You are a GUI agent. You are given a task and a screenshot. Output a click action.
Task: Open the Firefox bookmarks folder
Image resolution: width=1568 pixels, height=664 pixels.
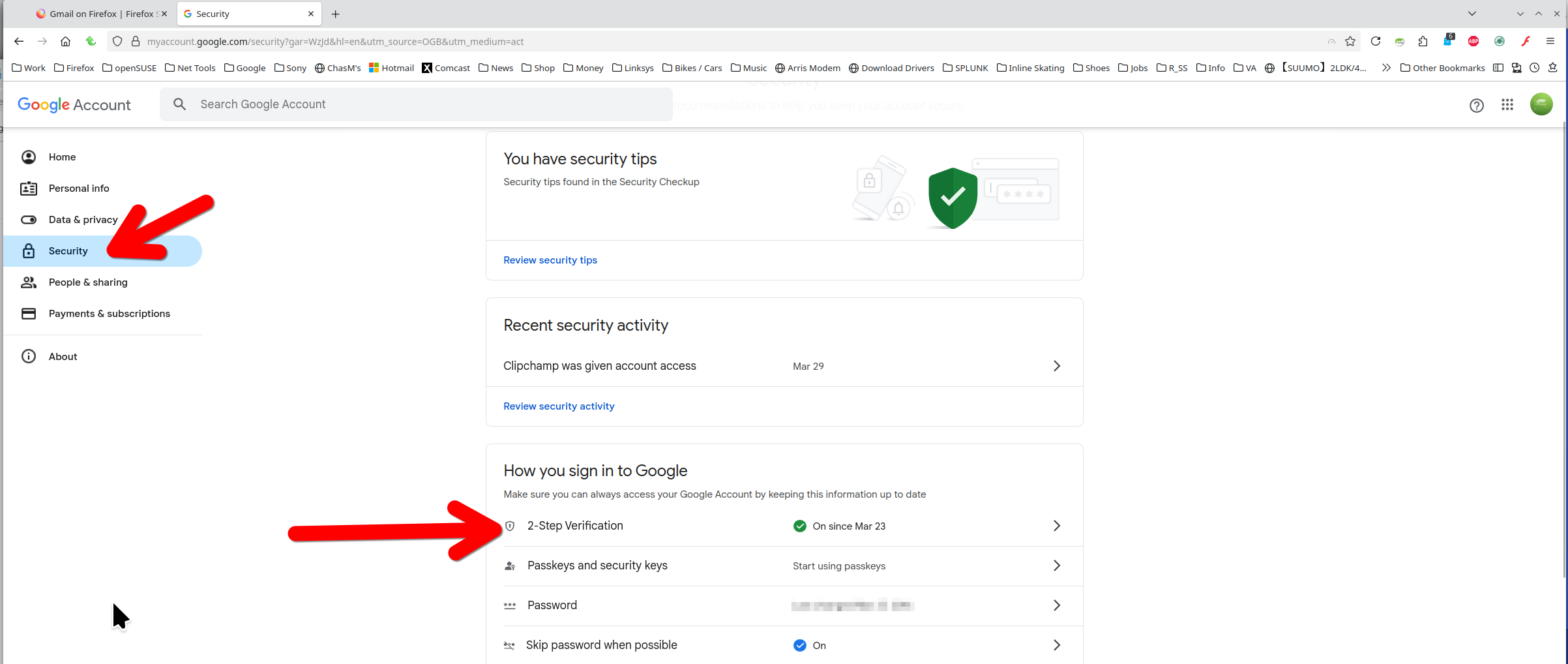pyautogui.click(x=74, y=68)
